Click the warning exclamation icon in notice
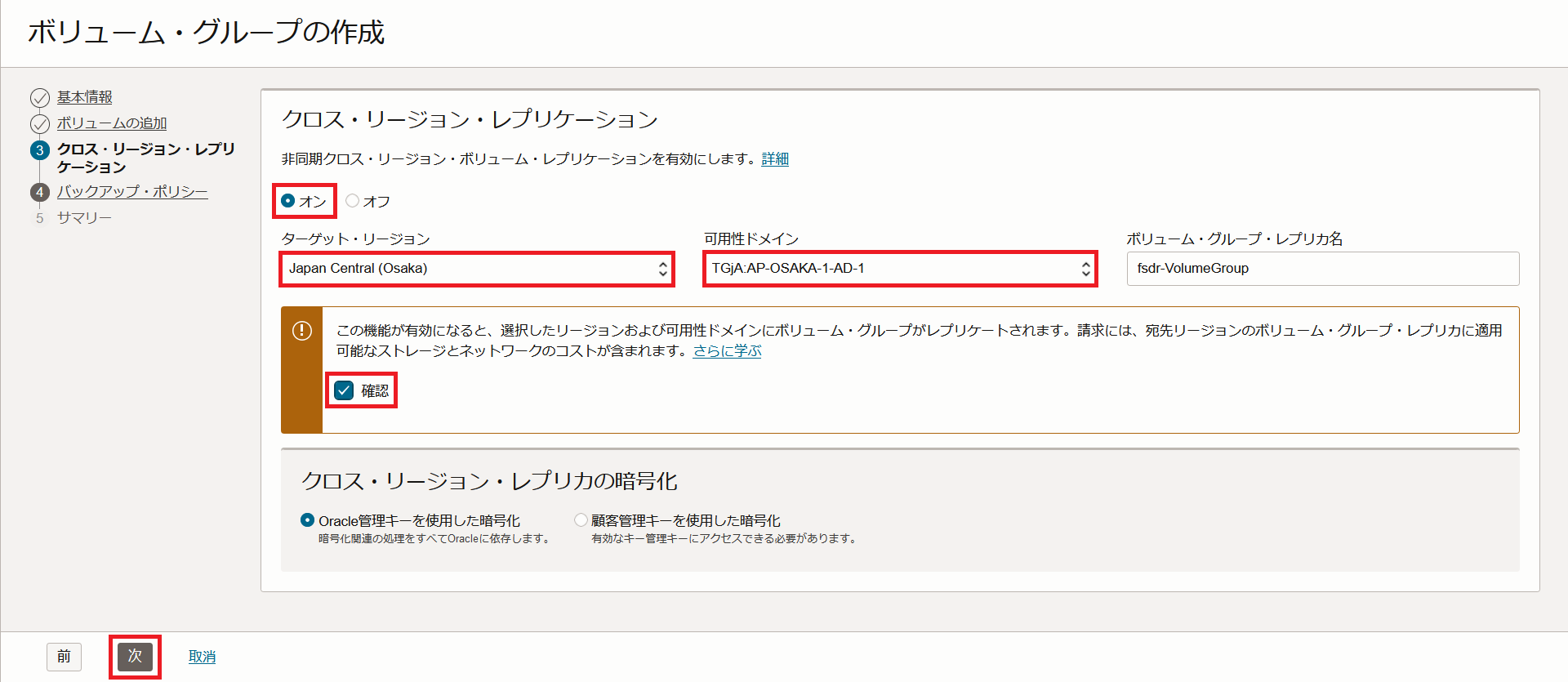The image size is (1568, 682). tap(302, 331)
